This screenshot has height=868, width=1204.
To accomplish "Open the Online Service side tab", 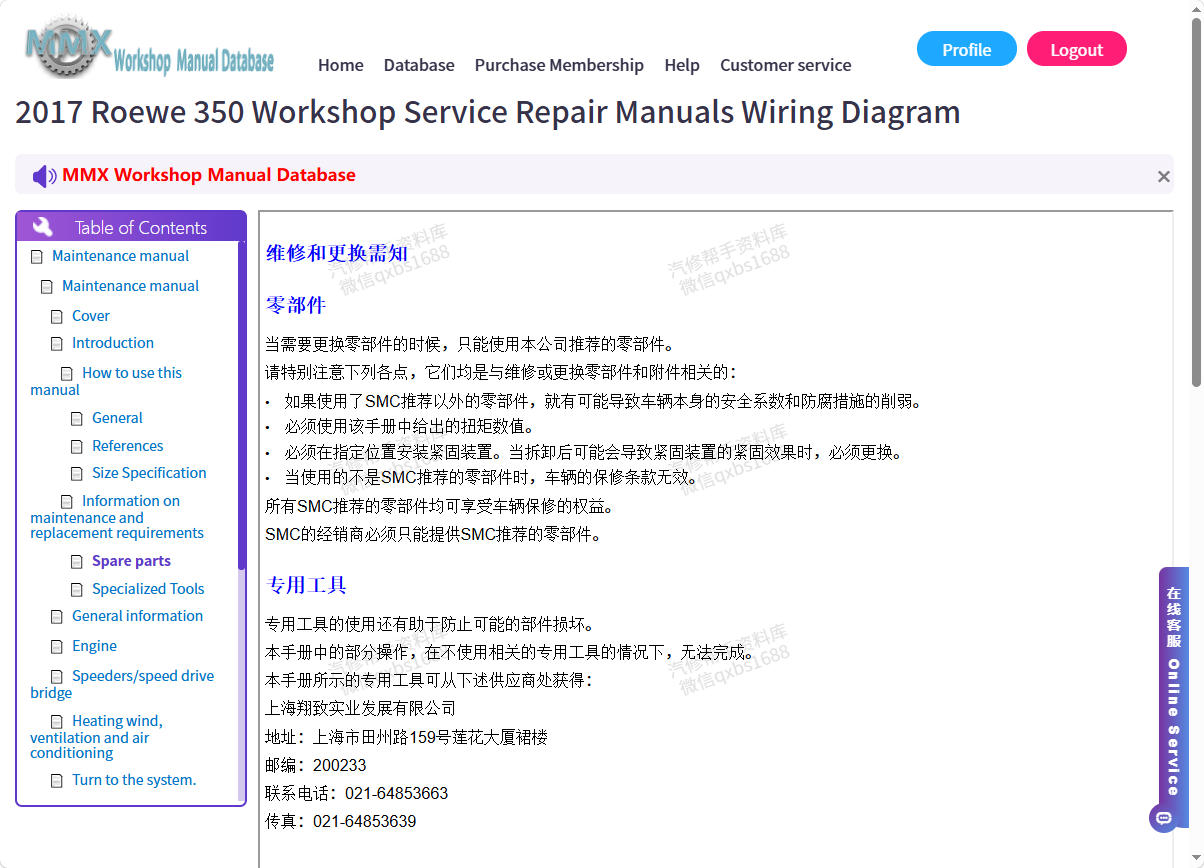I will pos(1174,697).
